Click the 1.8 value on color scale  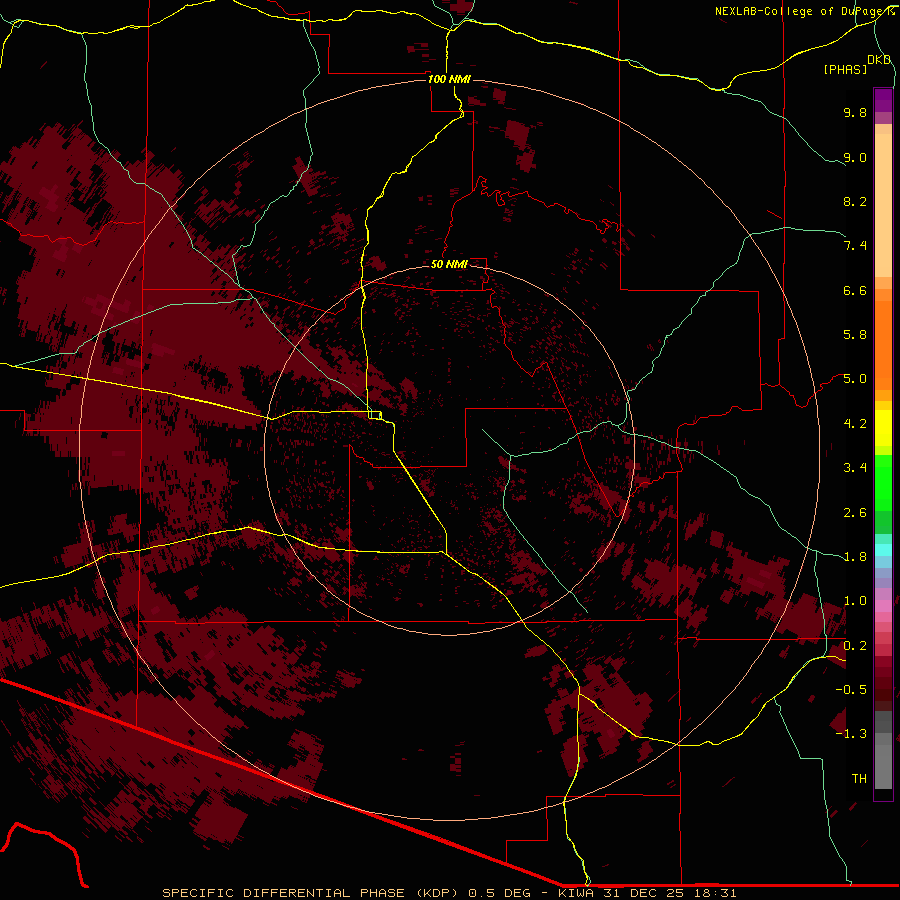point(855,557)
